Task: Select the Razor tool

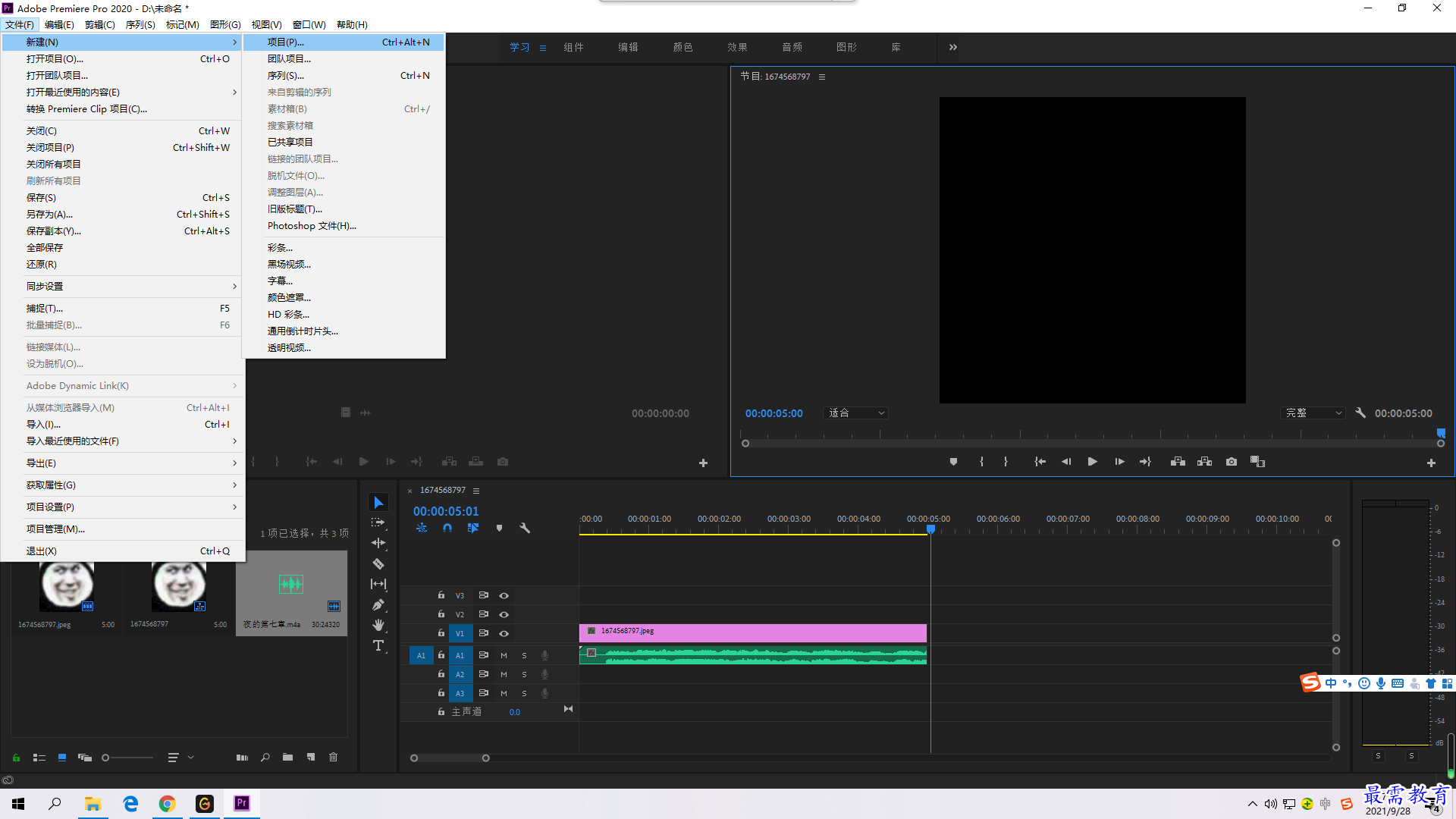Action: [378, 563]
